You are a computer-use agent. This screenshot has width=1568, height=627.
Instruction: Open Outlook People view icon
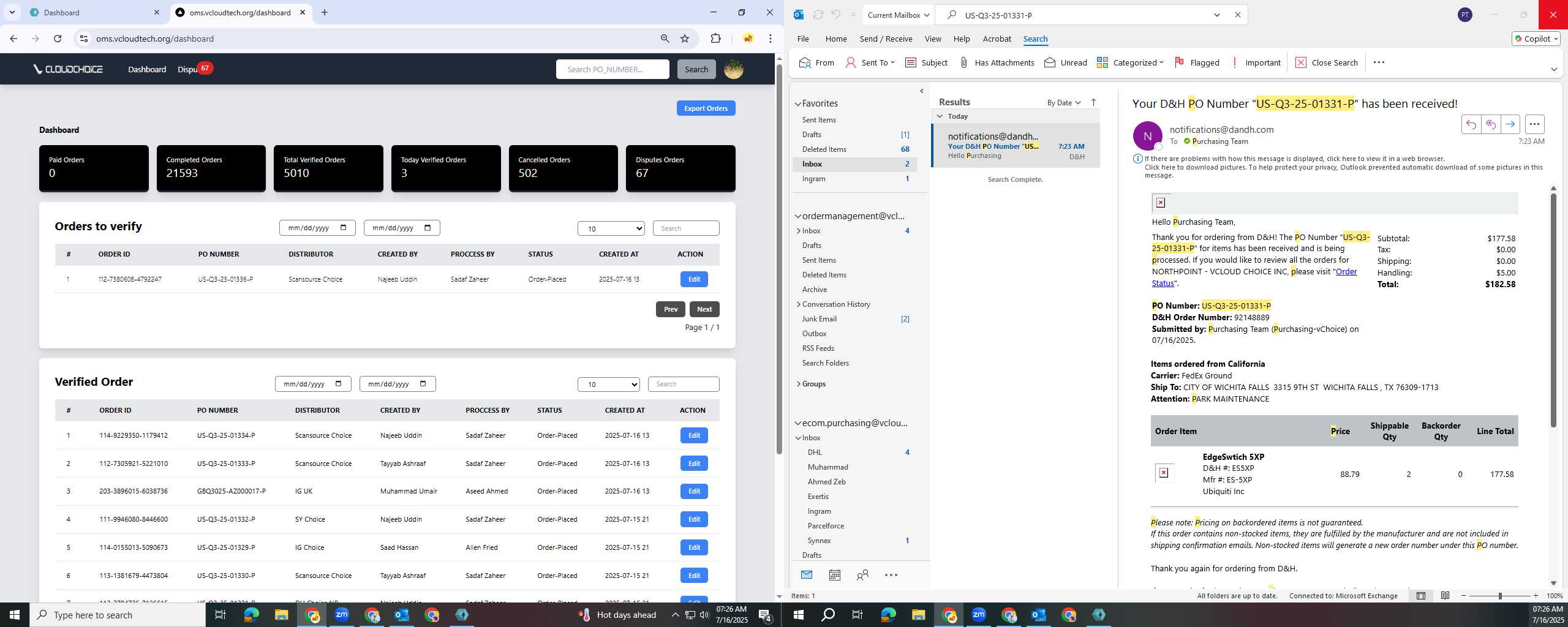(862, 575)
